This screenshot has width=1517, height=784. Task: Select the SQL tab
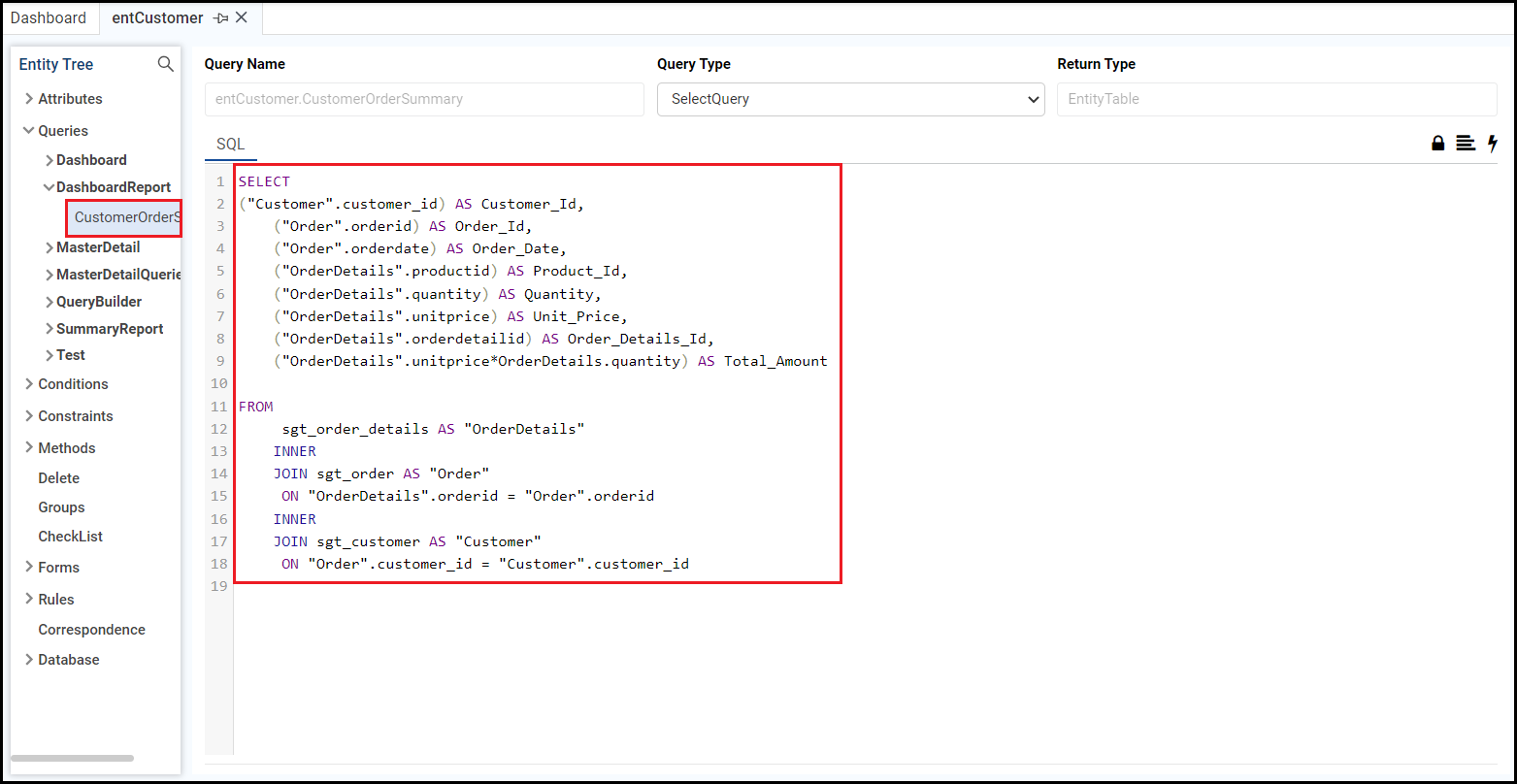coord(231,144)
